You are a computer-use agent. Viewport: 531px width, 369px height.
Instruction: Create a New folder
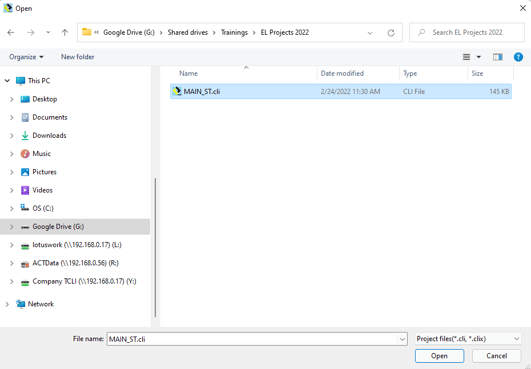click(x=78, y=57)
